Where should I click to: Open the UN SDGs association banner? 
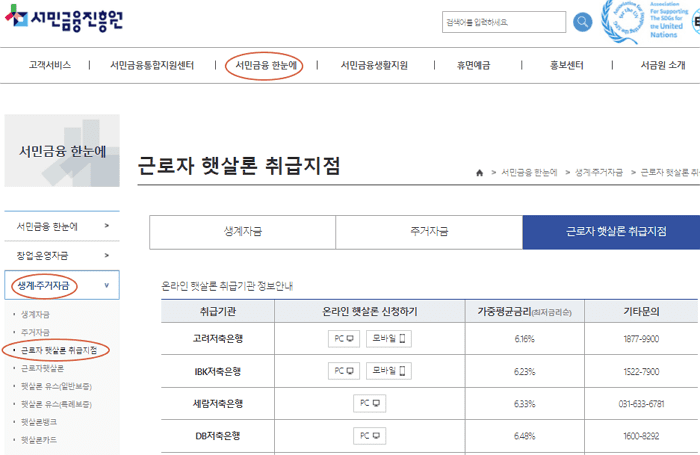[646, 21]
